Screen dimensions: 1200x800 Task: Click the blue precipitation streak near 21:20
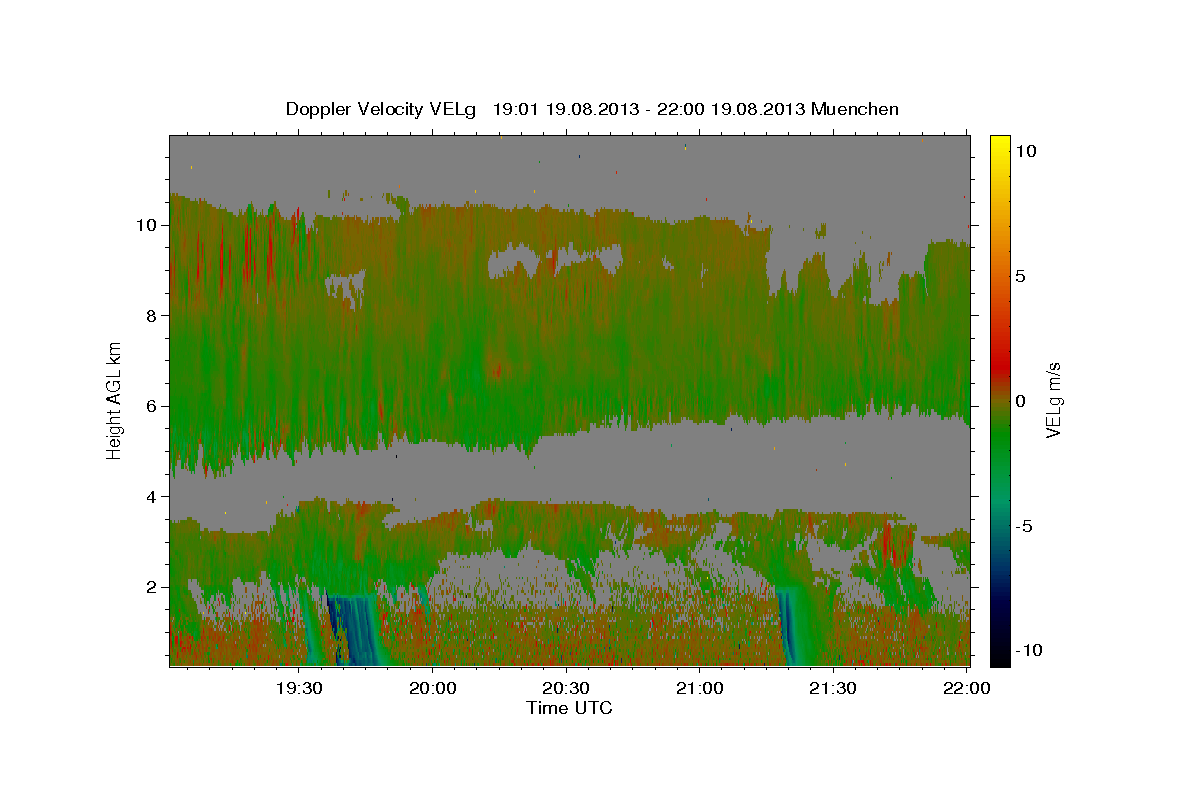(x=790, y=628)
